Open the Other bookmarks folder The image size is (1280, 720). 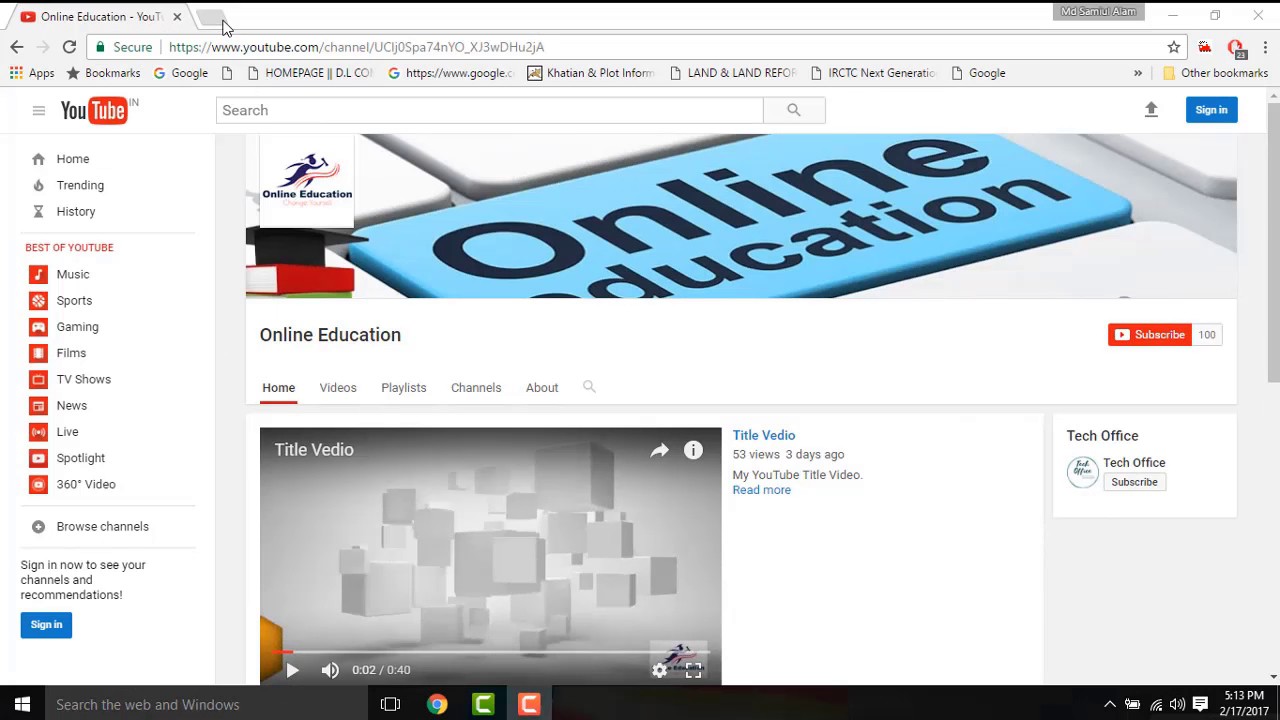tap(1215, 73)
